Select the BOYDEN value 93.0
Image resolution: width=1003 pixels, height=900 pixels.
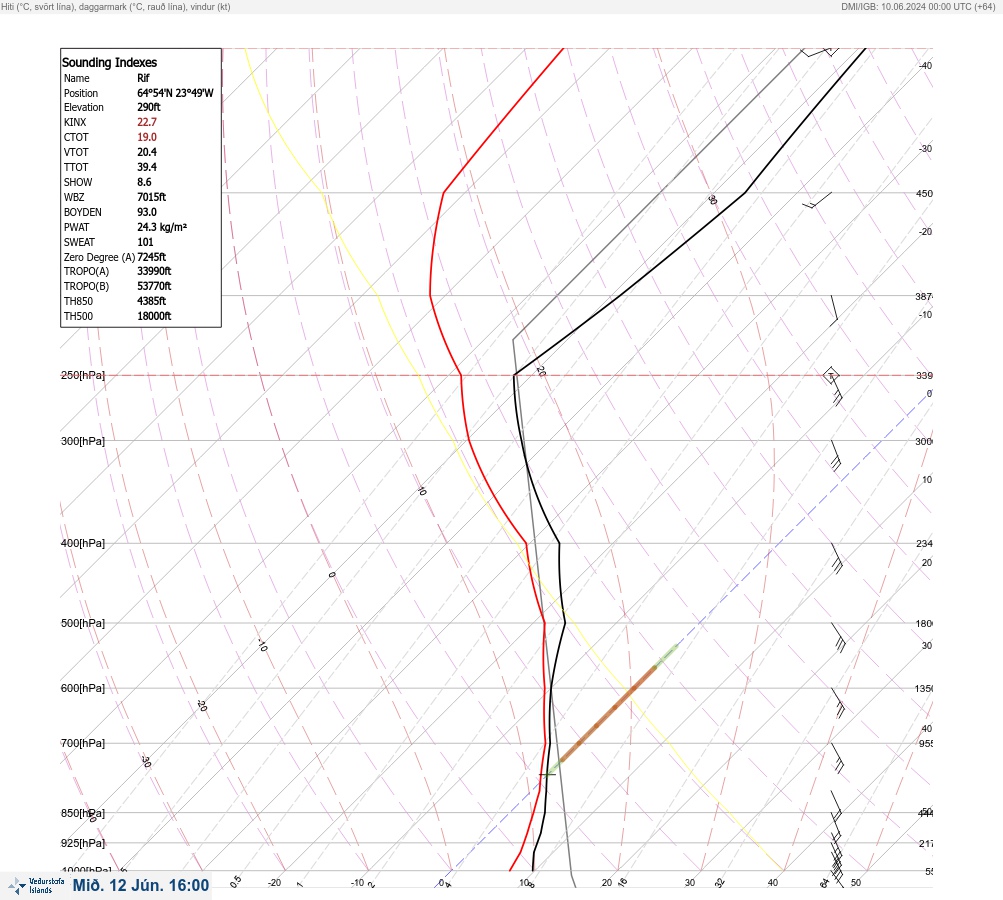tap(146, 212)
